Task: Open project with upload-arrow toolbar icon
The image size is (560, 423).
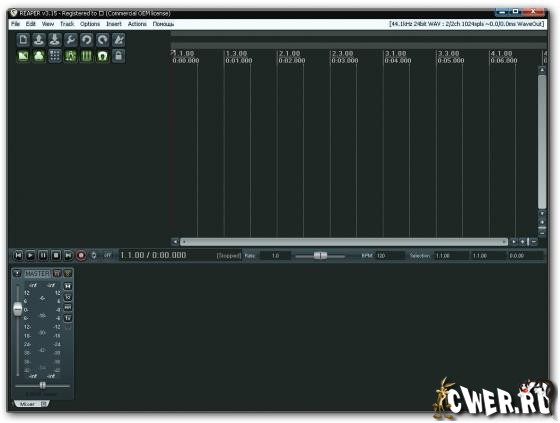Action: click(39, 40)
